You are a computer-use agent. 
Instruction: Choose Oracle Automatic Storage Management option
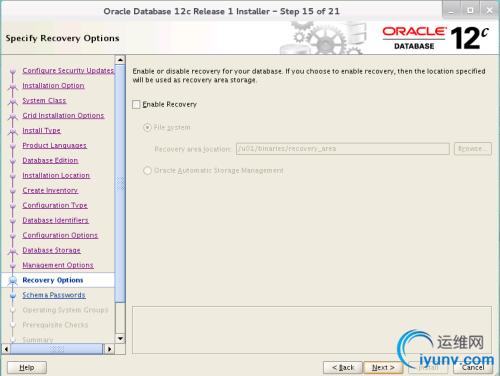point(147,171)
